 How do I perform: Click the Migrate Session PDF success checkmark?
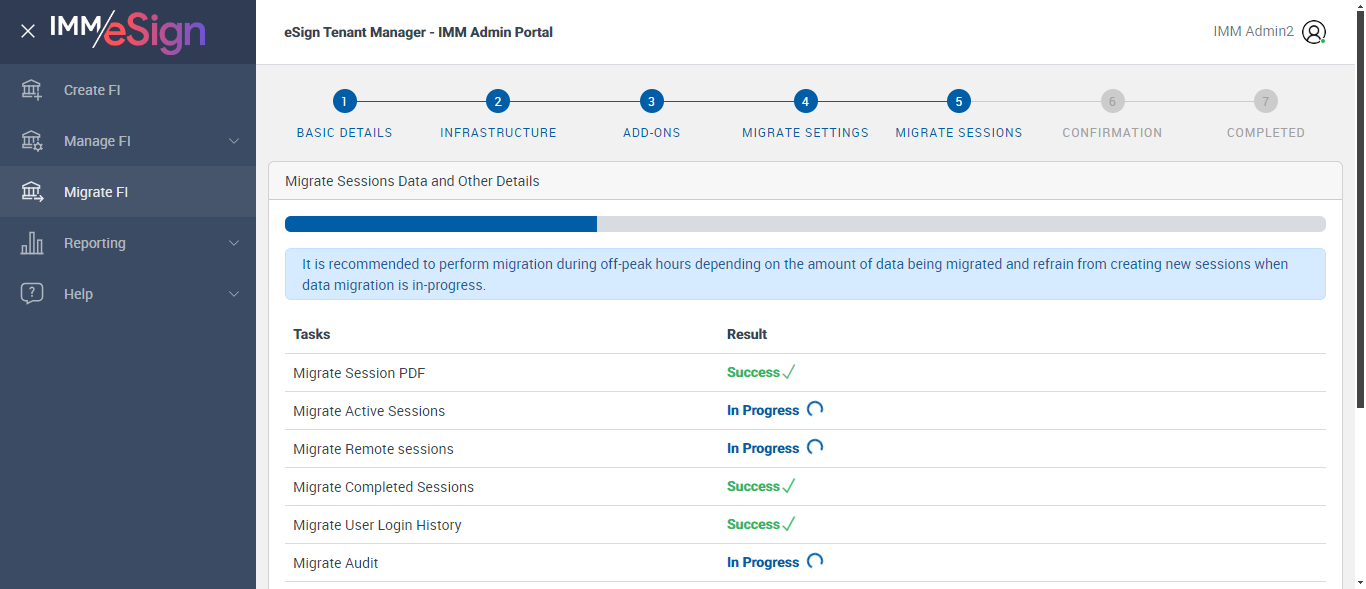[789, 372]
